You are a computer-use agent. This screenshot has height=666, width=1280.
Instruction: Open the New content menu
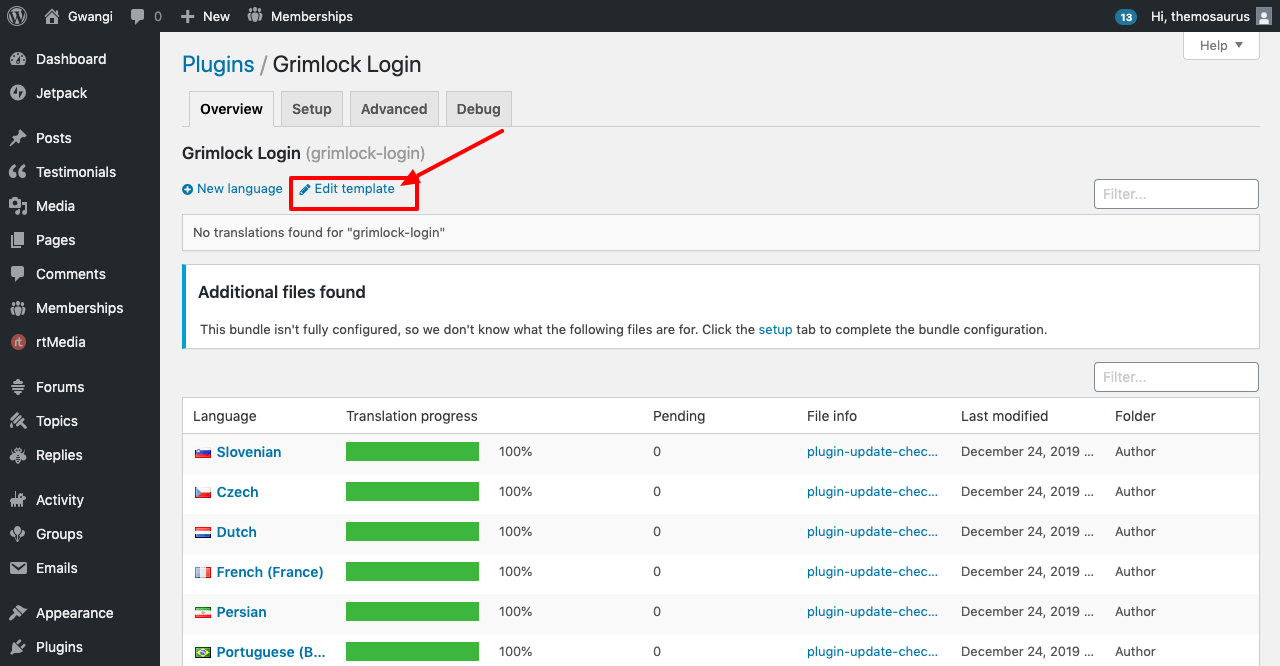(205, 16)
